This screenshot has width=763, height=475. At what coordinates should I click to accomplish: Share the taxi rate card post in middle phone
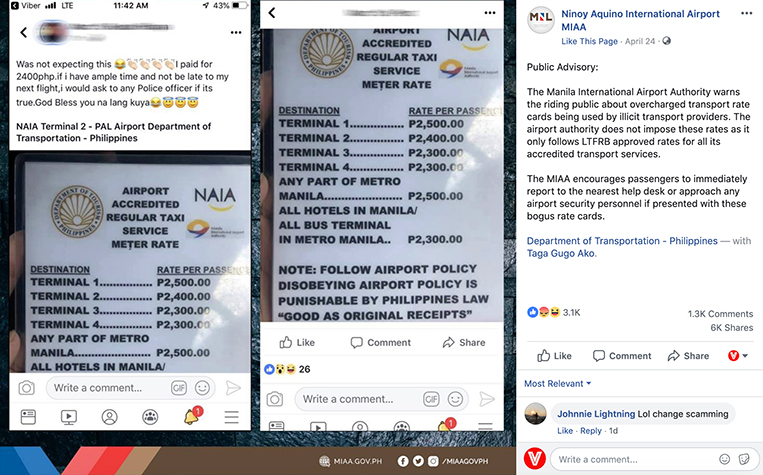pyautogui.click(x=464, y=343)
